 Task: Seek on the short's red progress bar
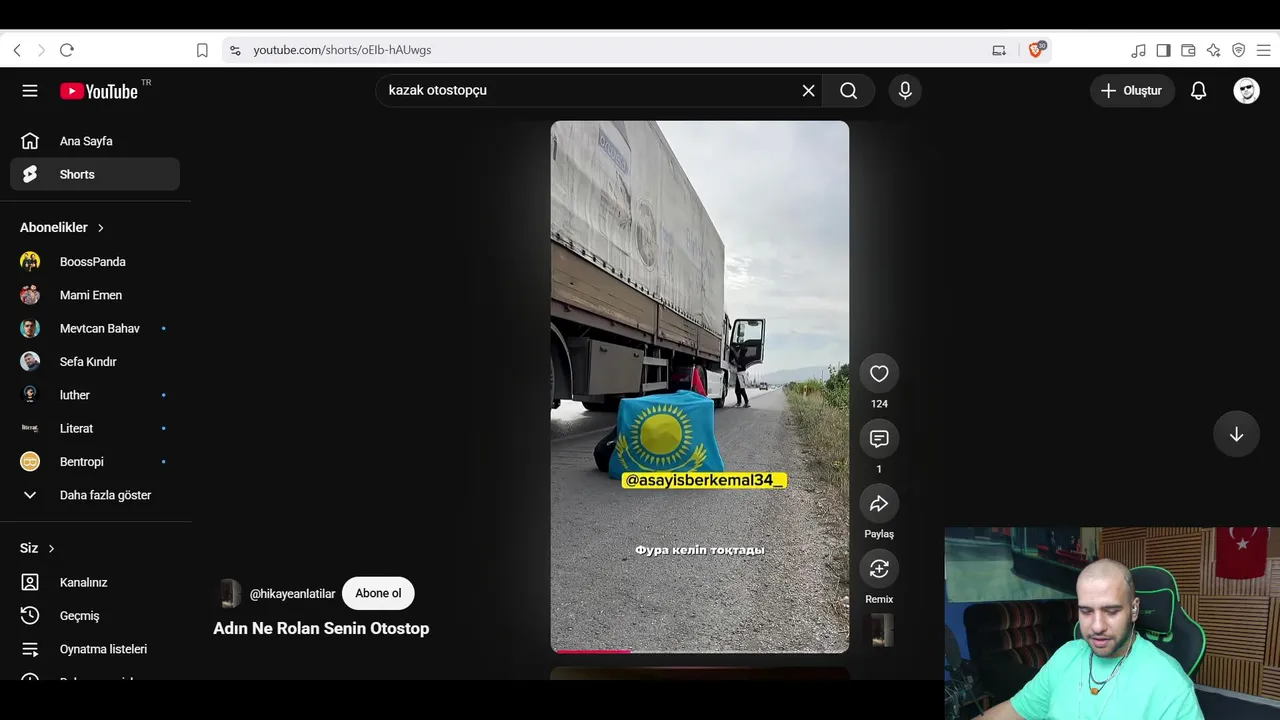tap(699, 651)
